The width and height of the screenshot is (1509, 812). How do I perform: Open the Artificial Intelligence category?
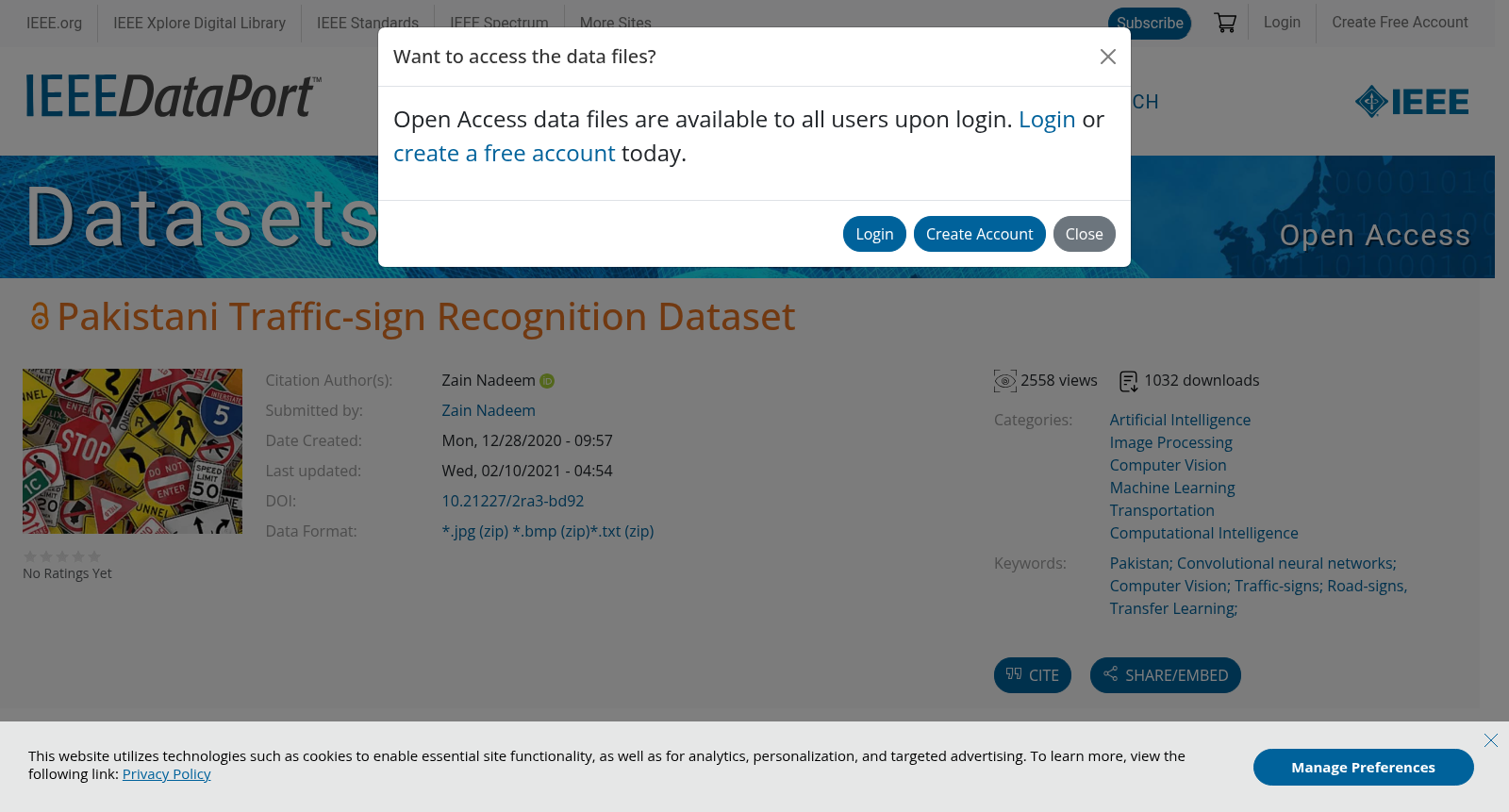point(1180,420)
